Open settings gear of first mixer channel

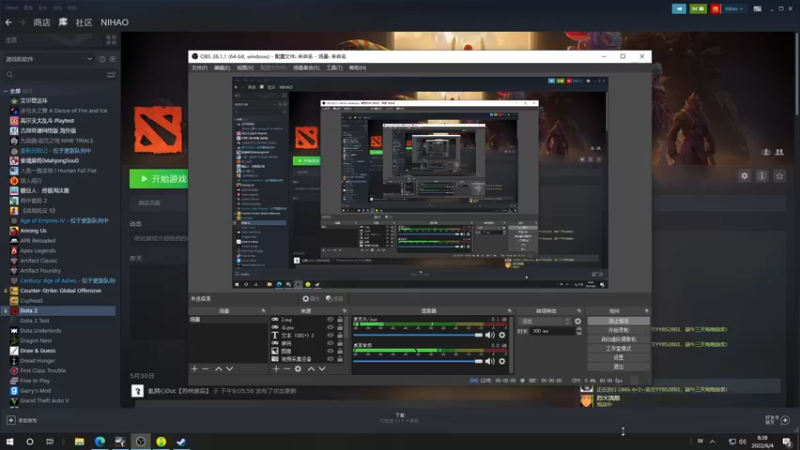point(502,335)
